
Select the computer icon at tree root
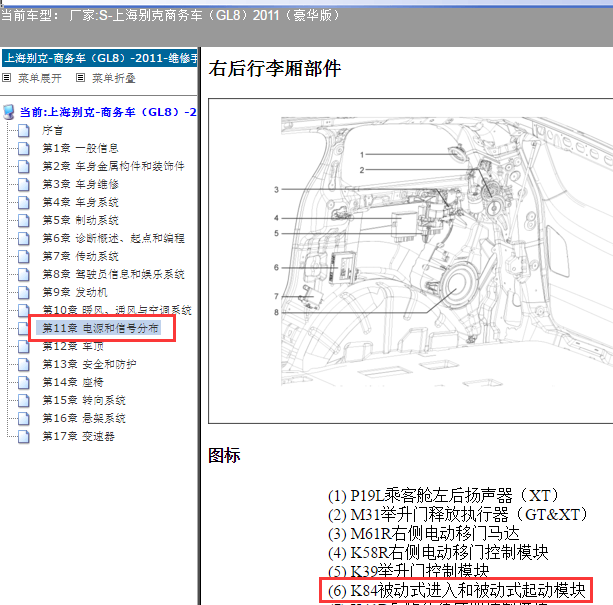[x=9, y=112]
